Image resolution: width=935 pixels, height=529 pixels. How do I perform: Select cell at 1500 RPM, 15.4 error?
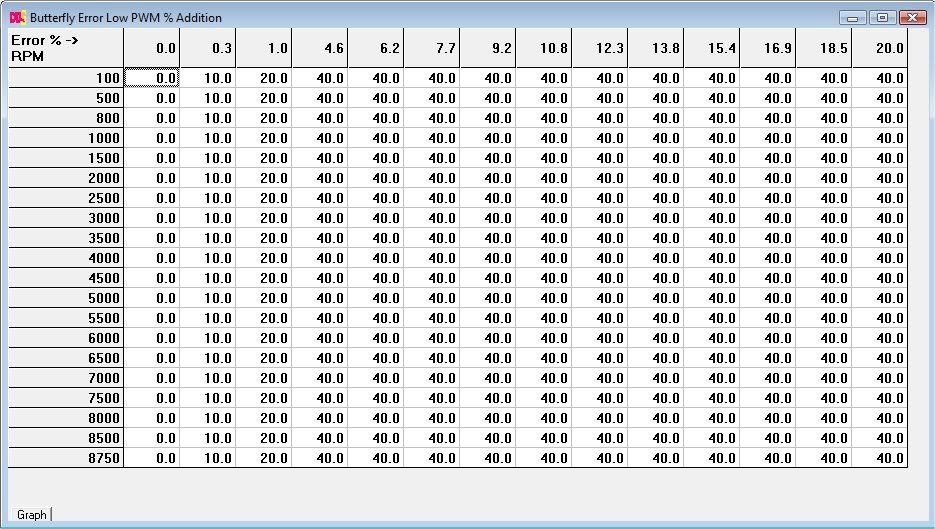[712, 158]
